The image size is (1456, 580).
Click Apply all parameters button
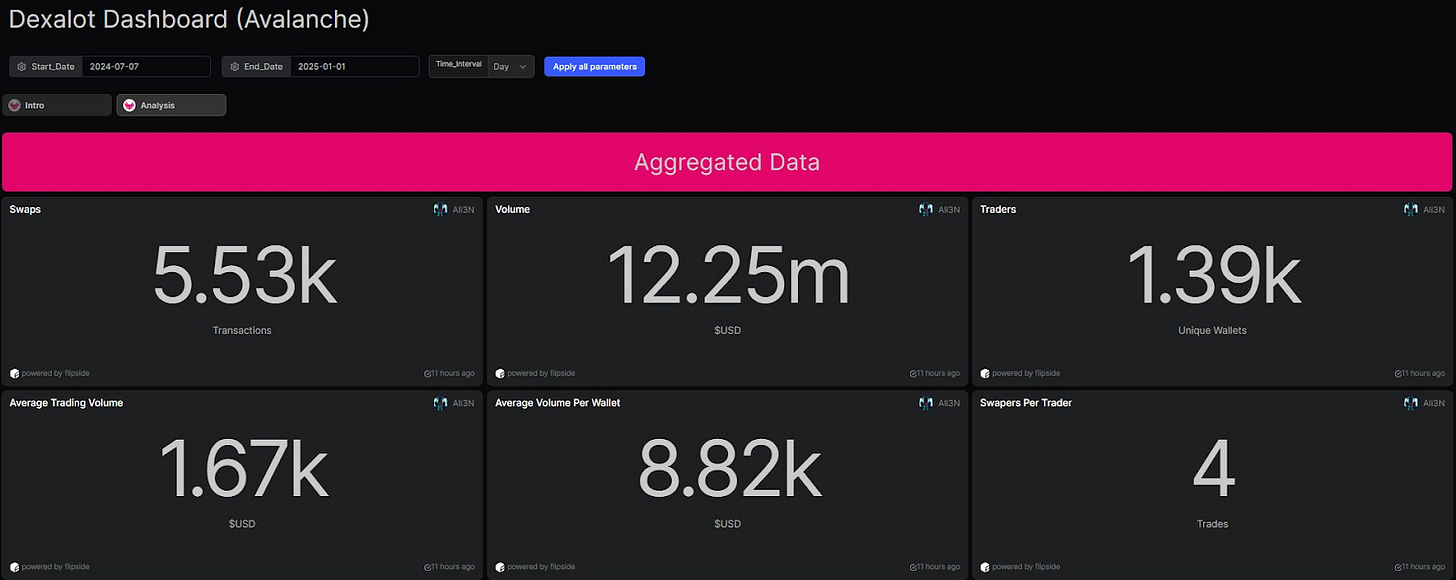point(594,67)
